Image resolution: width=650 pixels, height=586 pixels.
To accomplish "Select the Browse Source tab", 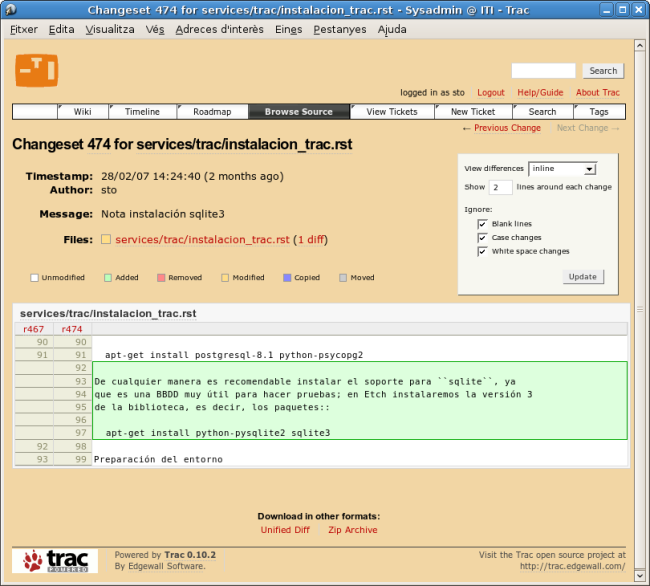I will pyautogui.click(x=299, y=111).
